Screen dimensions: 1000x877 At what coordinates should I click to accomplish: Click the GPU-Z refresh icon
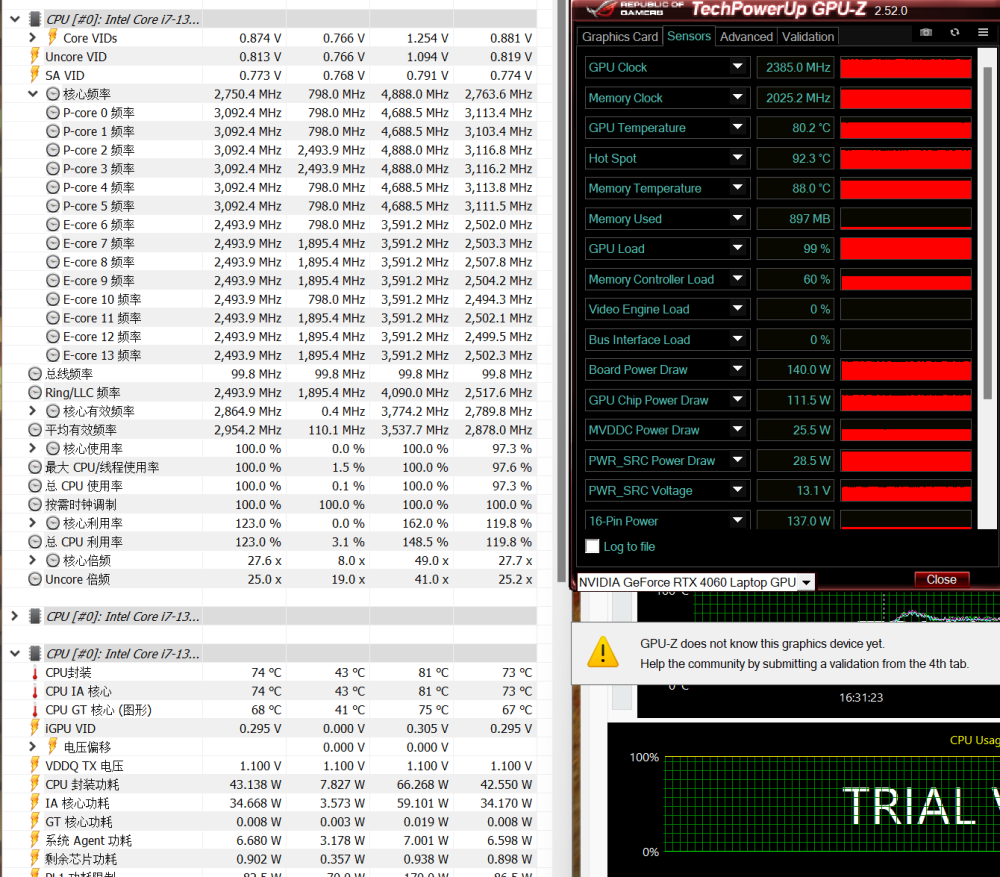point(955,32)
